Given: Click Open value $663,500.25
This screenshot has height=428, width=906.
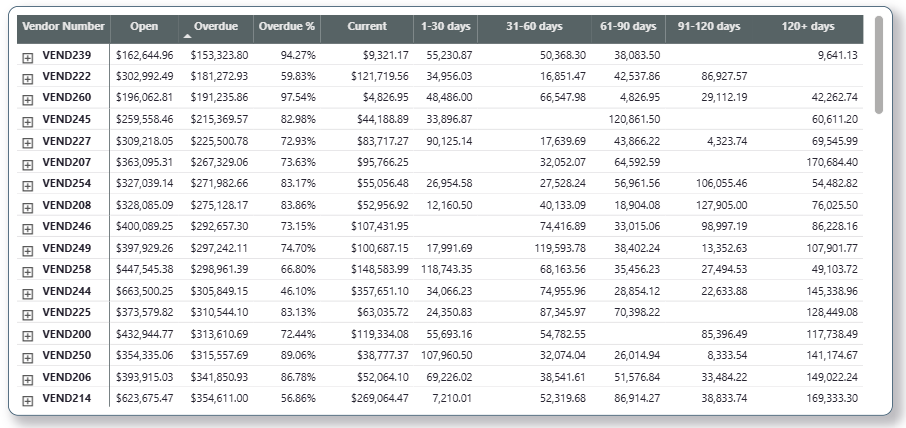Looking at the screenshot, I should pos(144,291).
